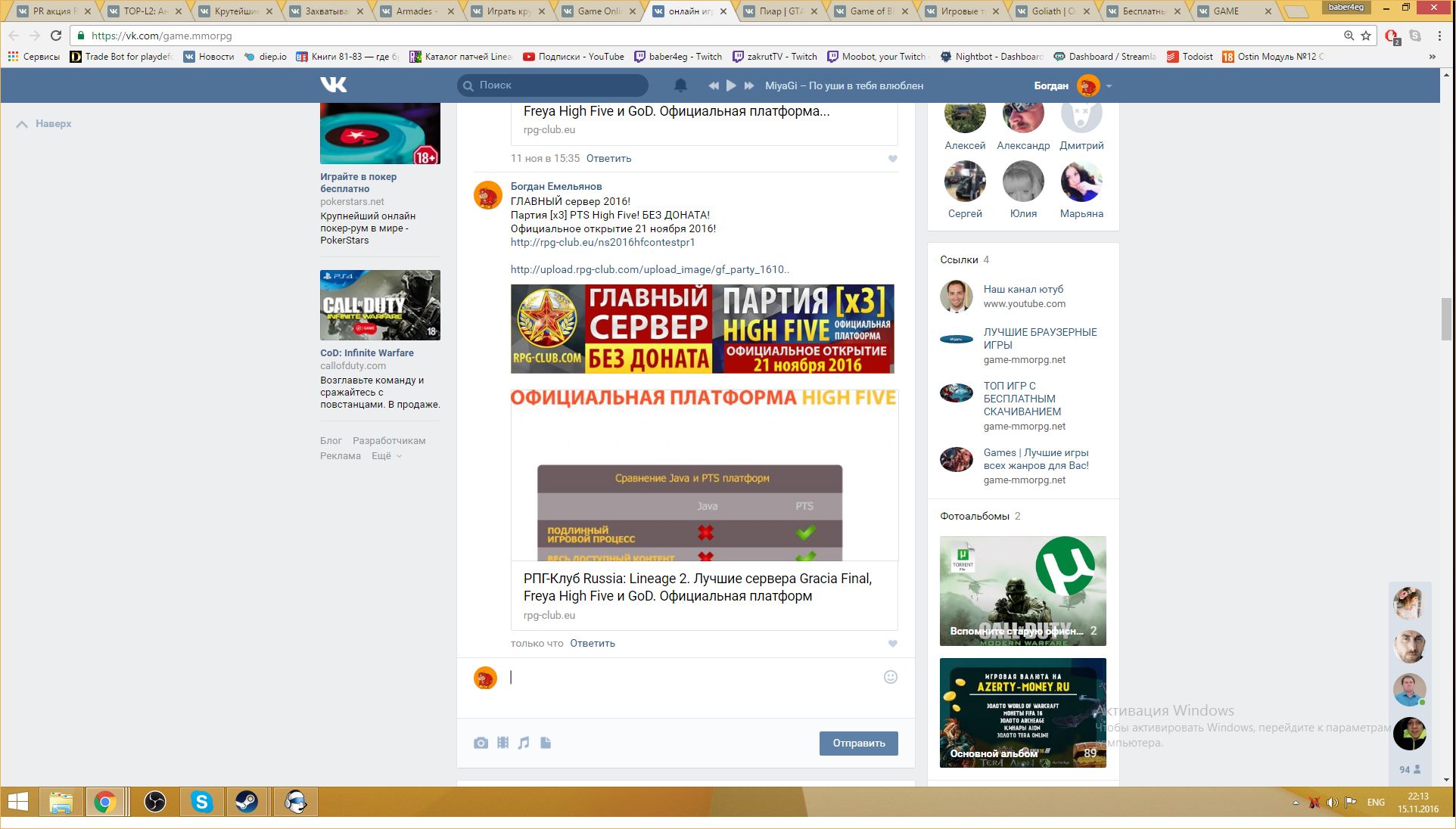Viewport: 1456px width, 829px height.
Task: Skip to next track in header
Action: point(749,85)
